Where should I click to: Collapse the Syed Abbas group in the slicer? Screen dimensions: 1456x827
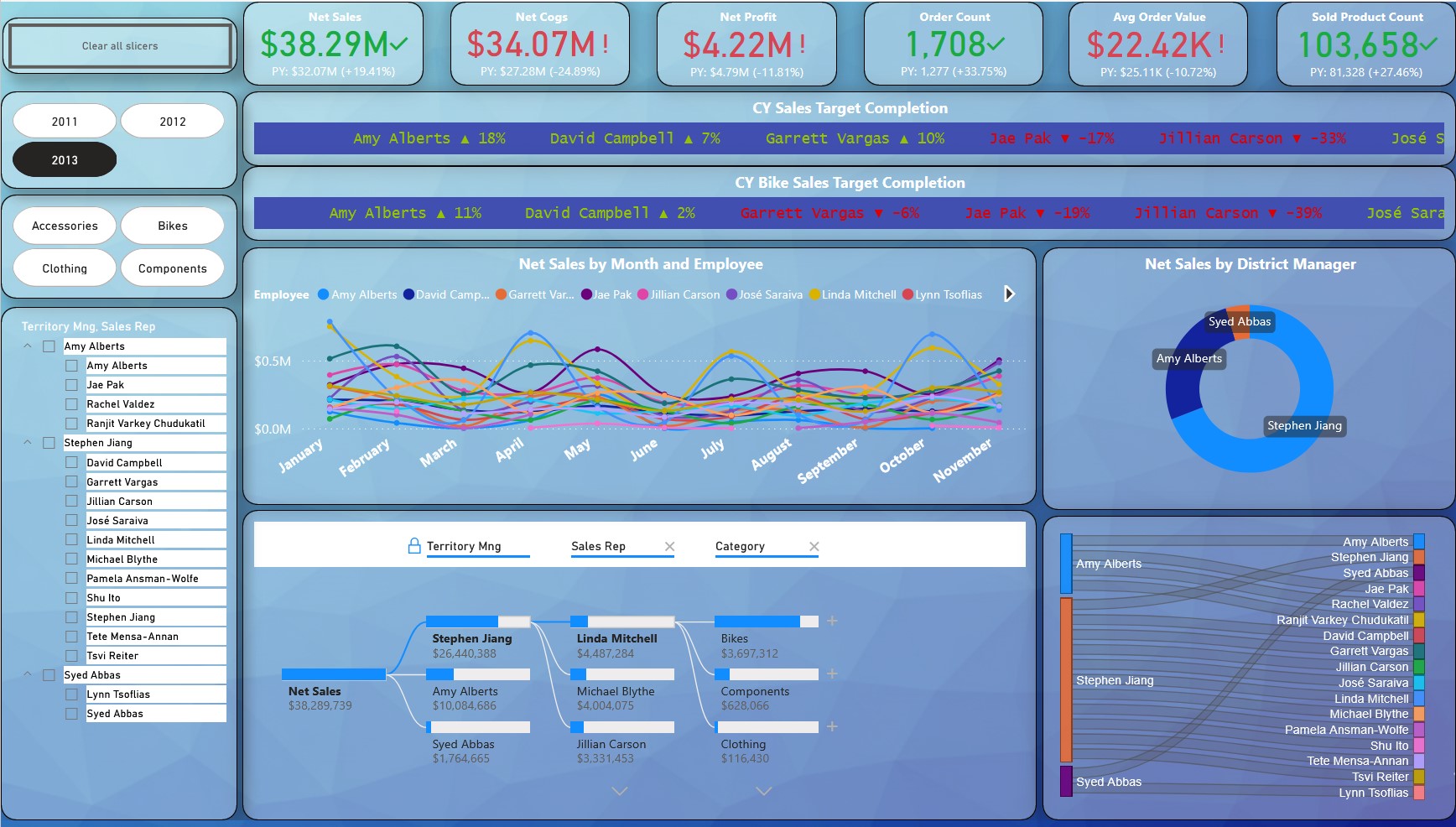[x=28, y=674]
